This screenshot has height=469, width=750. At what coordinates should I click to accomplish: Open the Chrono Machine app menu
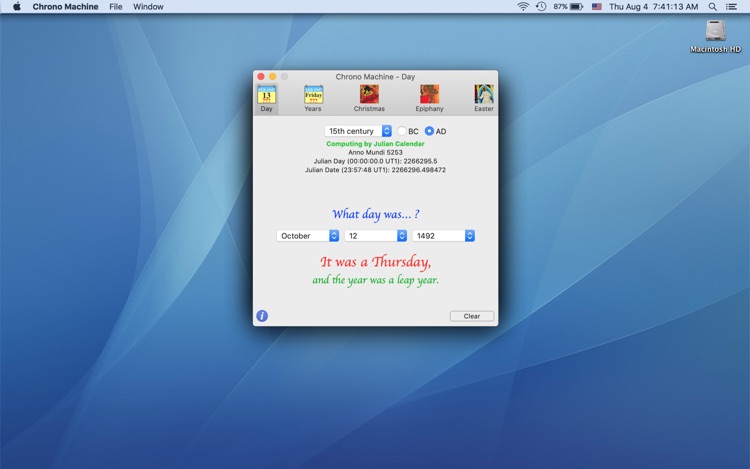click(x=65, y=7)
